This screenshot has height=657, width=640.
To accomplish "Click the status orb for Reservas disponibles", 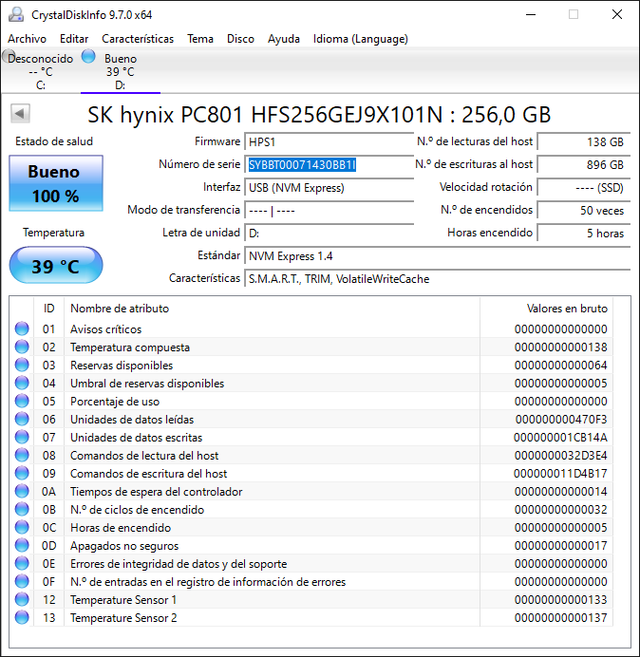I will [22, 365].
